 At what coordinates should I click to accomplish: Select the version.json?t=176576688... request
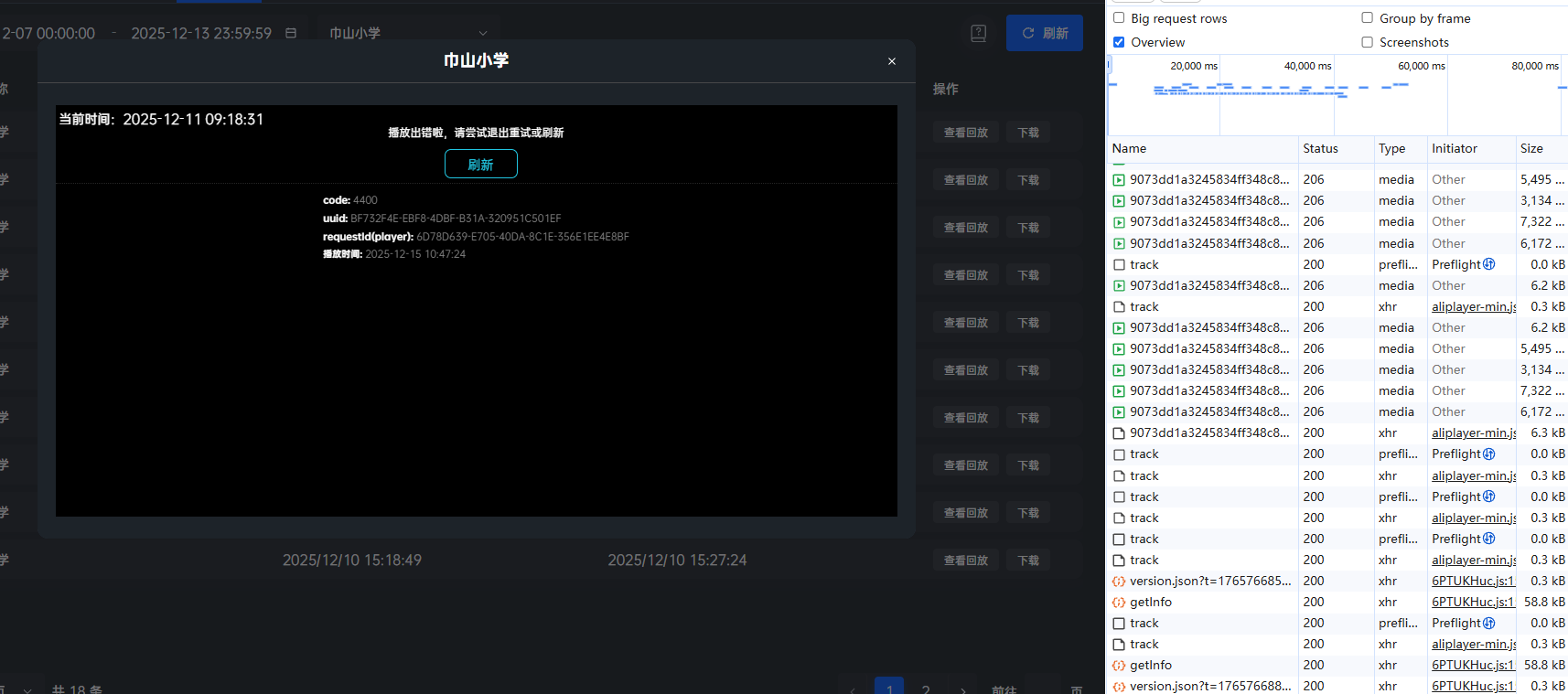[x=1210, y=686]
